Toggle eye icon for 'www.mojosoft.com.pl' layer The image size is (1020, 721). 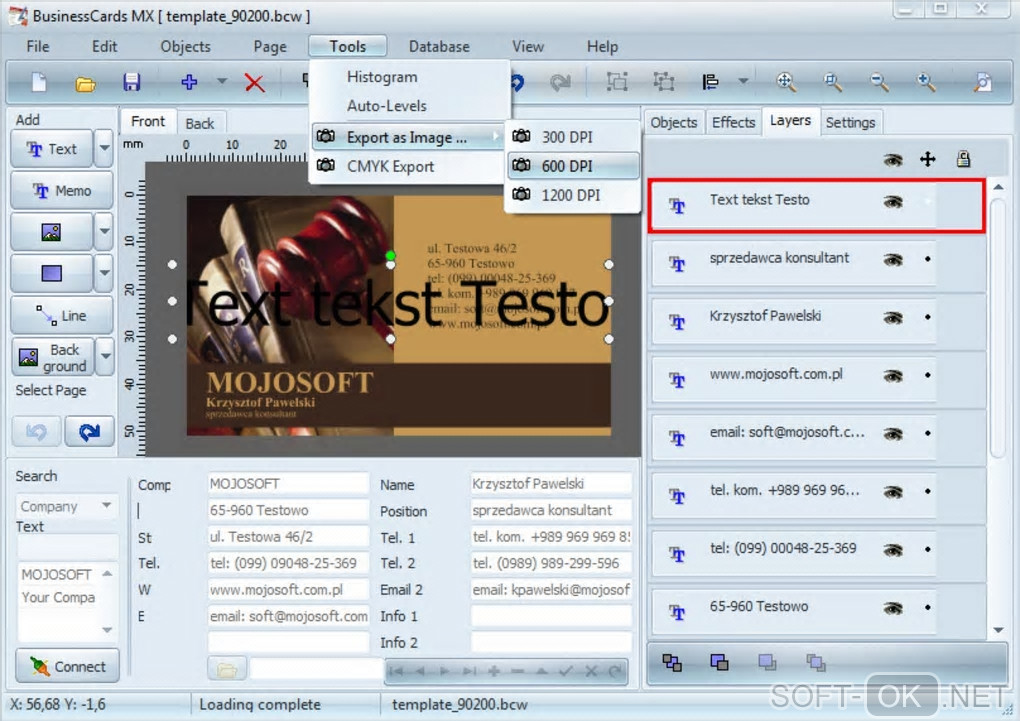[893, 376]
